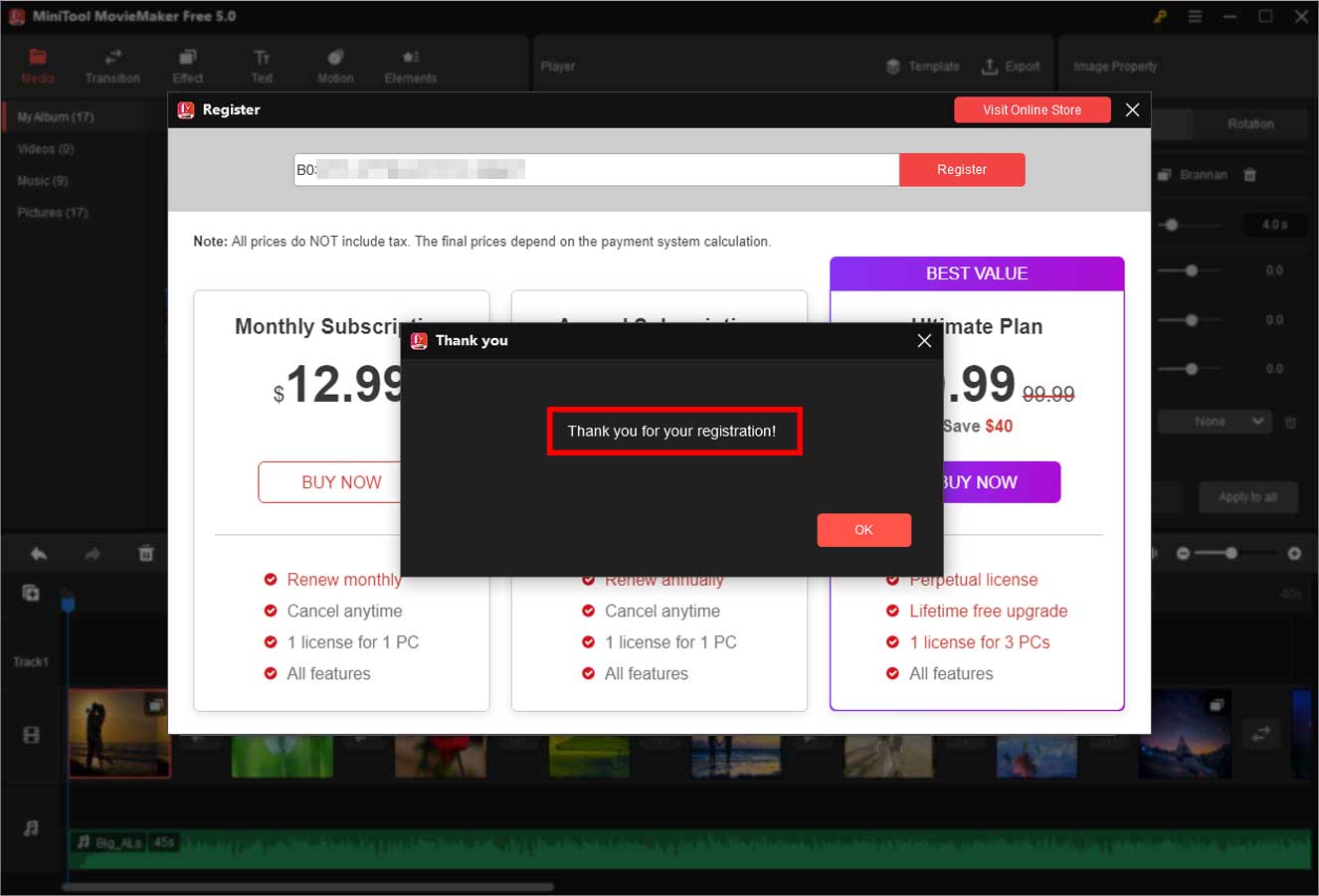Open the None dropdown in property panel
1319x896 pixels.
pyautogui.click(x=1216, y=422)
